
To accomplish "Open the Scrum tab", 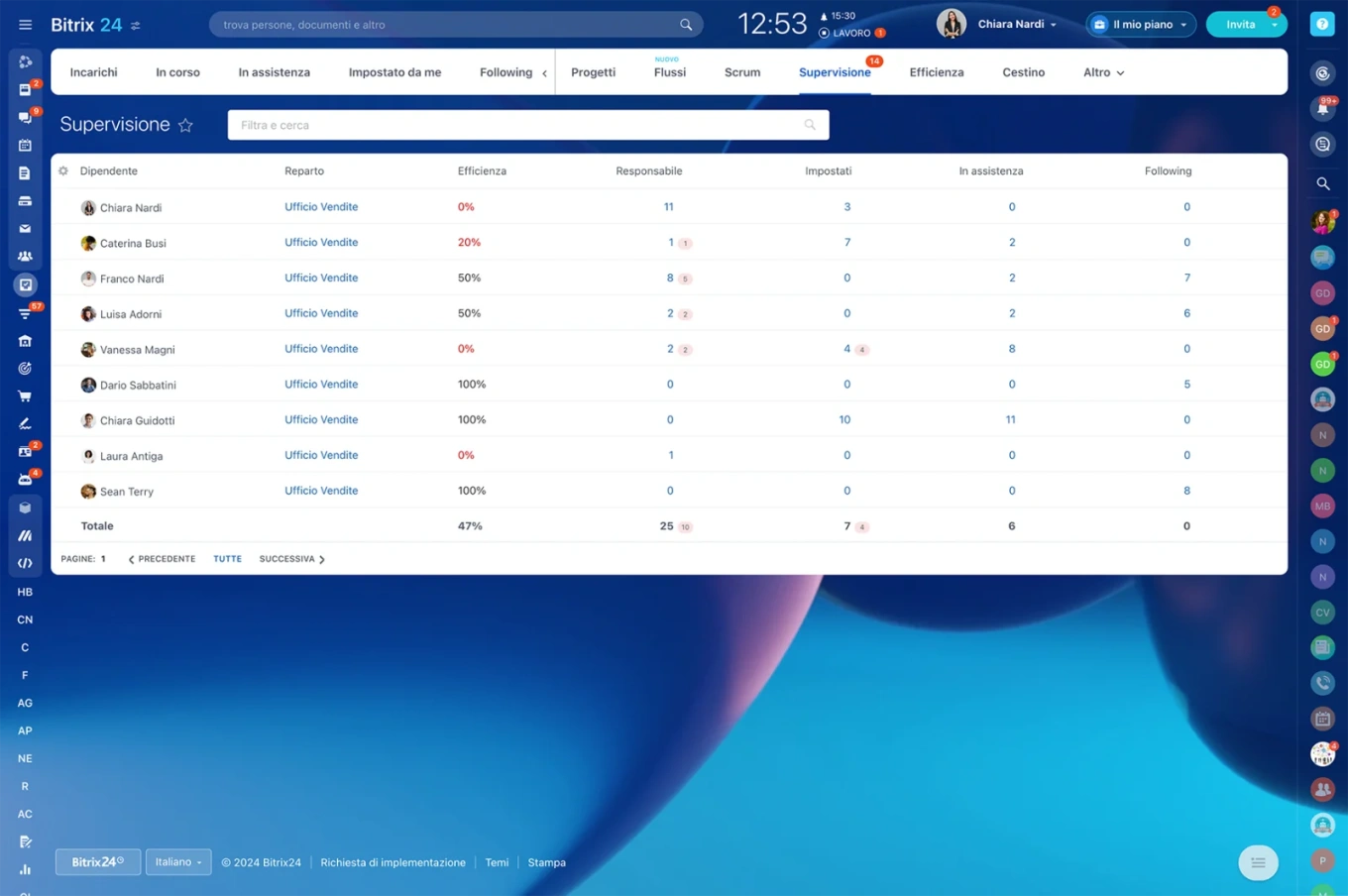I will [741, 71].
